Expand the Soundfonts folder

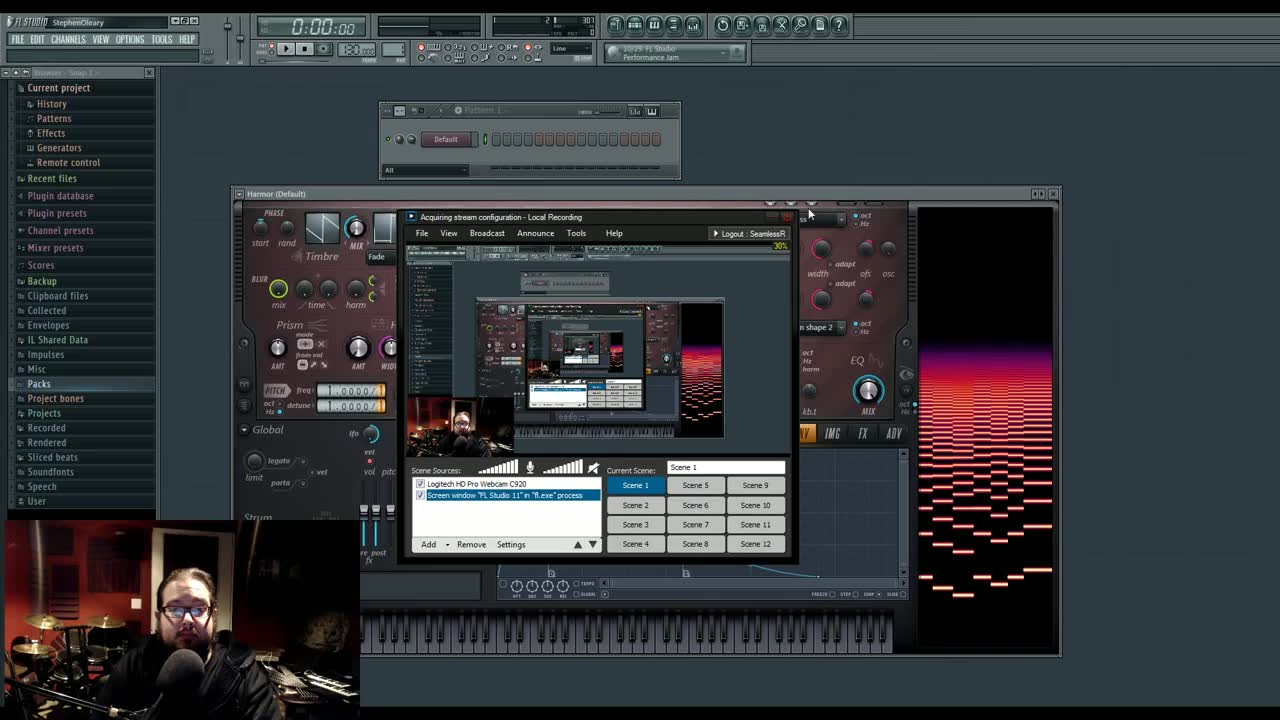coord(50,472)
